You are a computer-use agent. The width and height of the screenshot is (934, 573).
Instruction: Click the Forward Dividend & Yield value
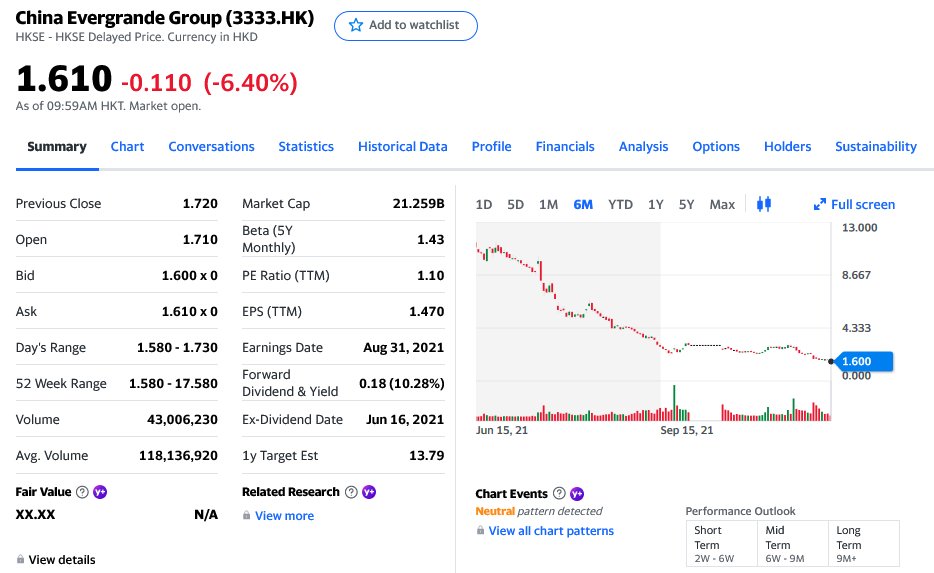click(401, 384)
